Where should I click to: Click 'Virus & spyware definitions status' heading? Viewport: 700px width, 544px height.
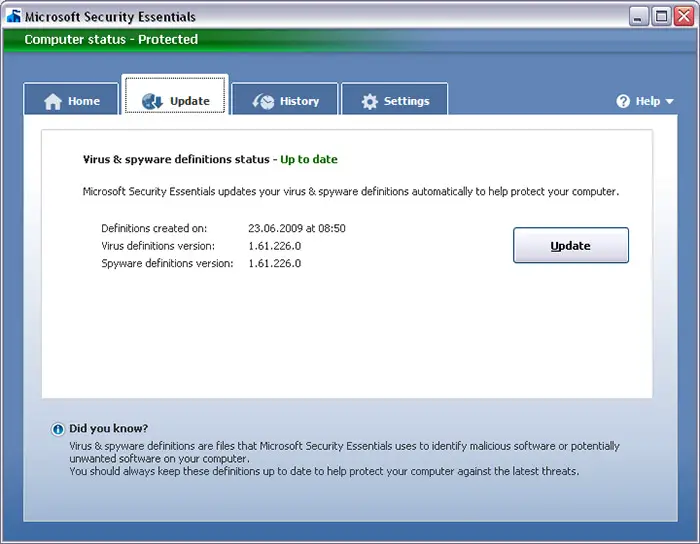(176, 159)
